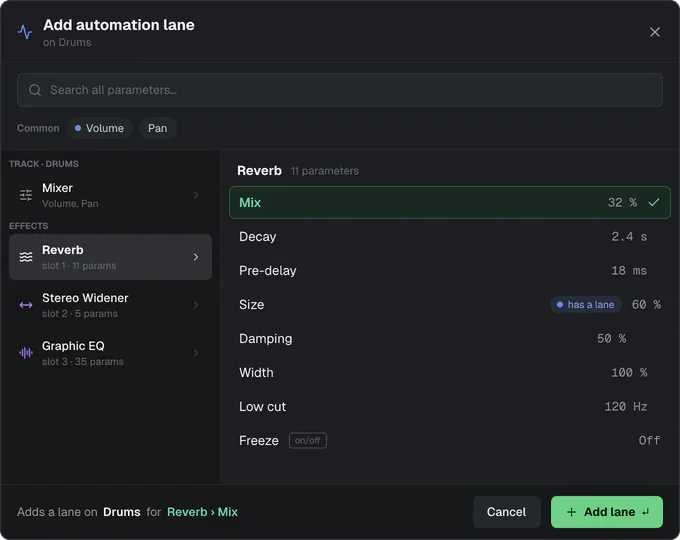The width and height of the screenshot is (680, 540).
Task: Click the '11 parameters' count label
Action: click(x=325, y=171)
